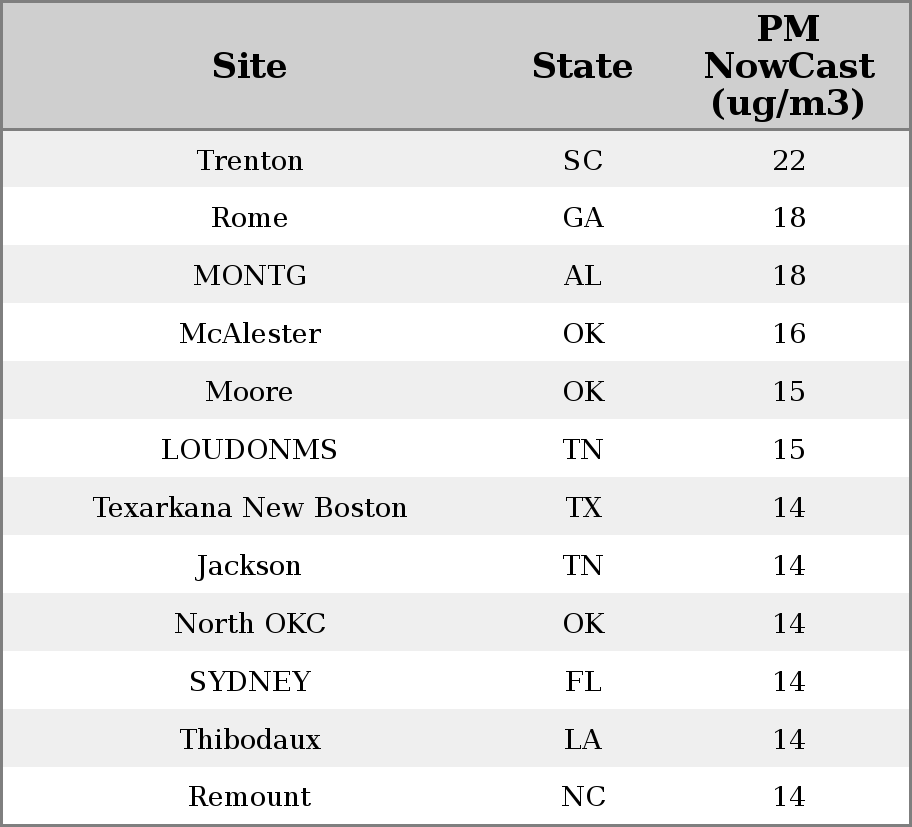912x827 pixels.
Task: Click the North OKC site name
Action: point(250,623)
